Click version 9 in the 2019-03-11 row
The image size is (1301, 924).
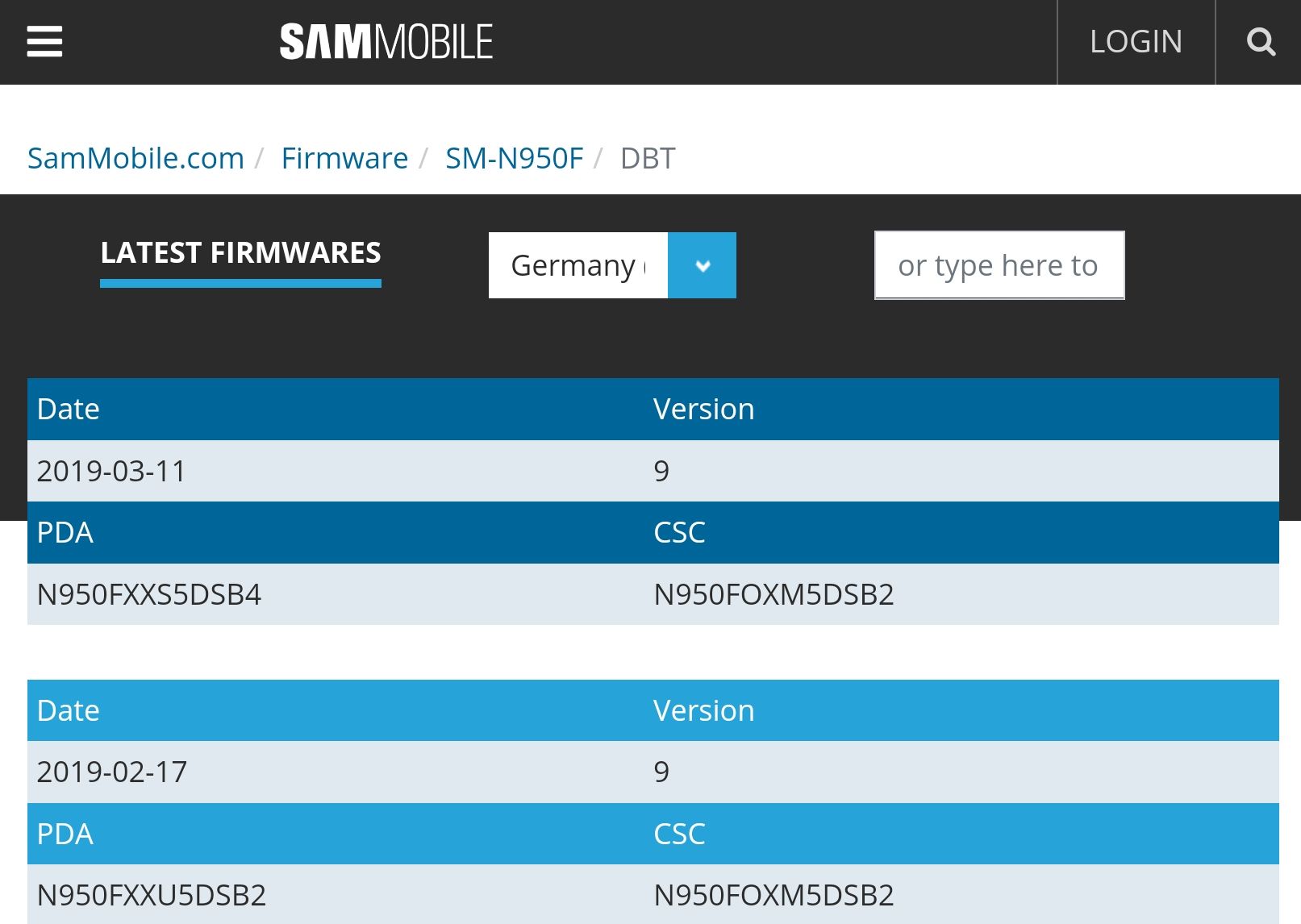661,471
